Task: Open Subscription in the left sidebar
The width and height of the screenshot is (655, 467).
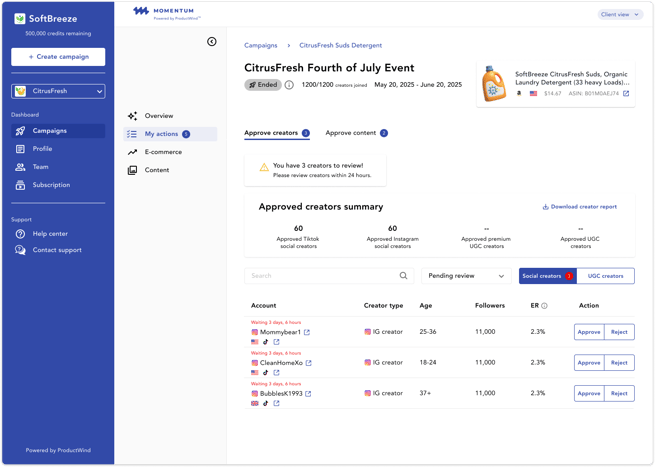Action: point(58,185)
